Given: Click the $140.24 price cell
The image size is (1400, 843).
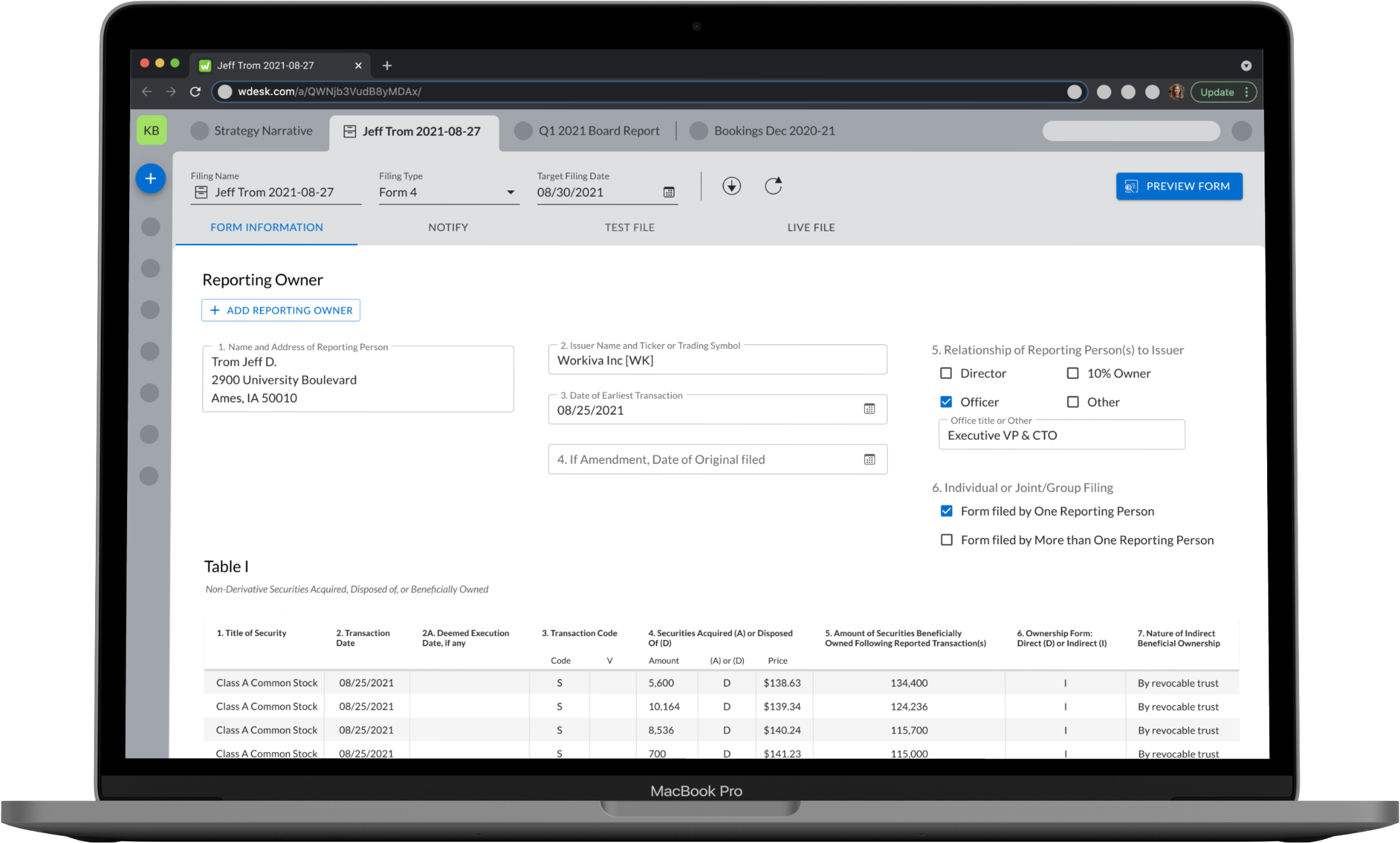Looking at the screenshot, I should (782, 730).
